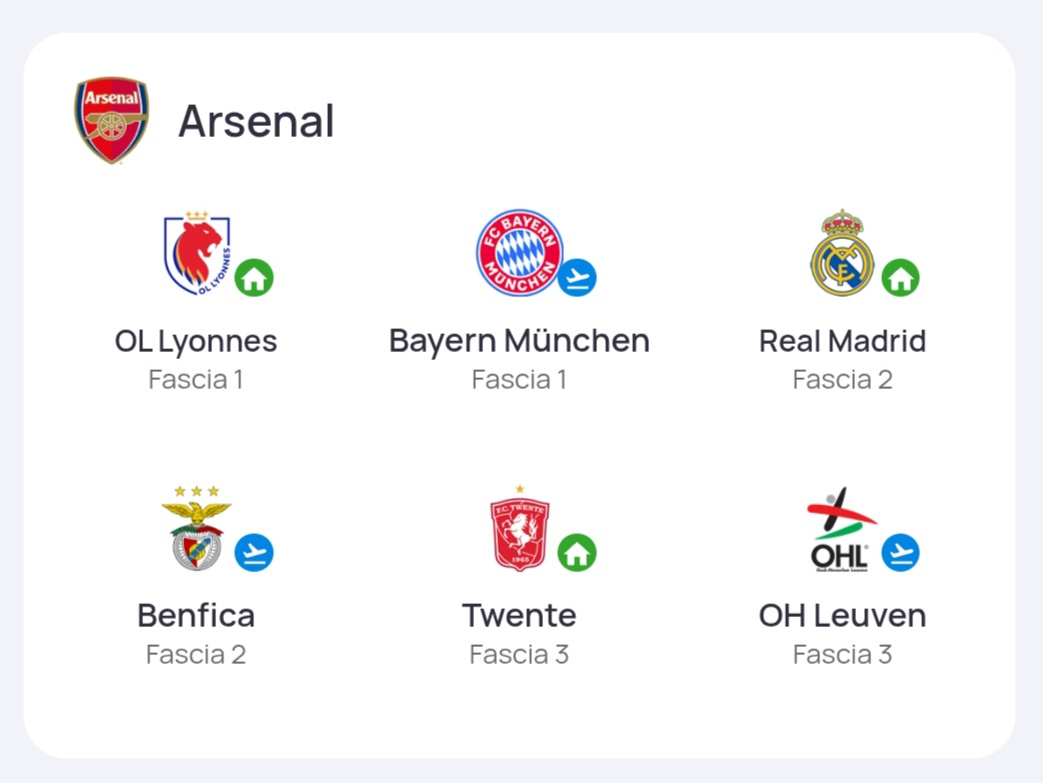Viewport: 1043px width, 783px height.
Task: Select the Bayern München team name
Action: coord(520,341)
